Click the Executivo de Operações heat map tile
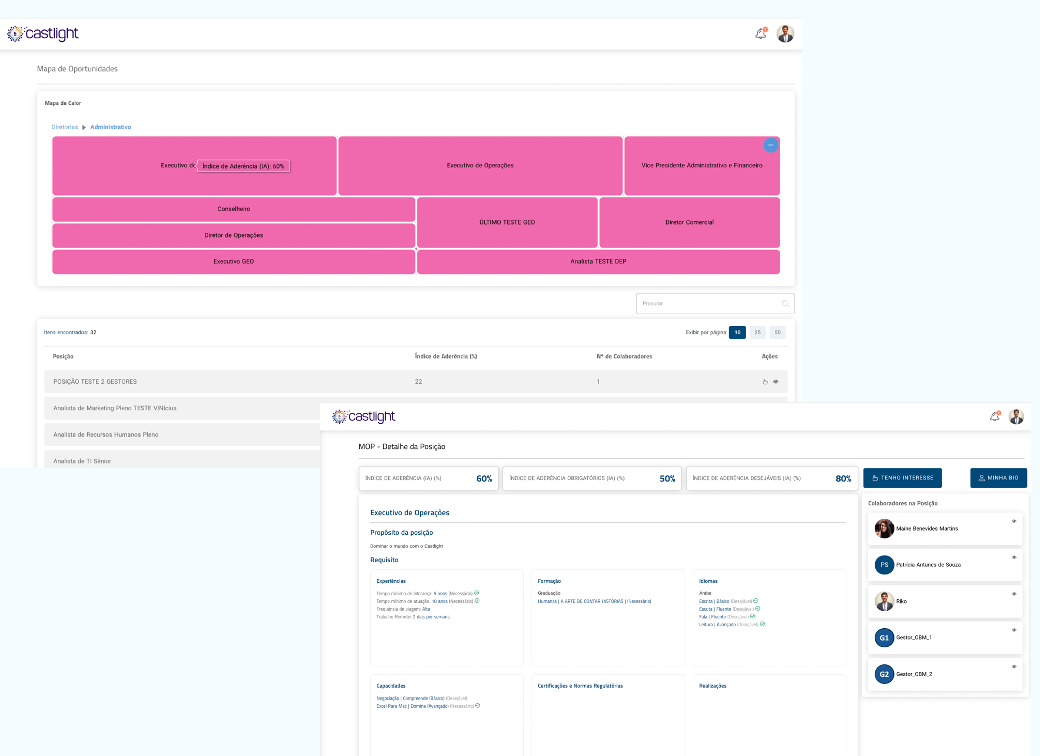The height and width of the screenshot is (756, 1040). pos(480,165)
